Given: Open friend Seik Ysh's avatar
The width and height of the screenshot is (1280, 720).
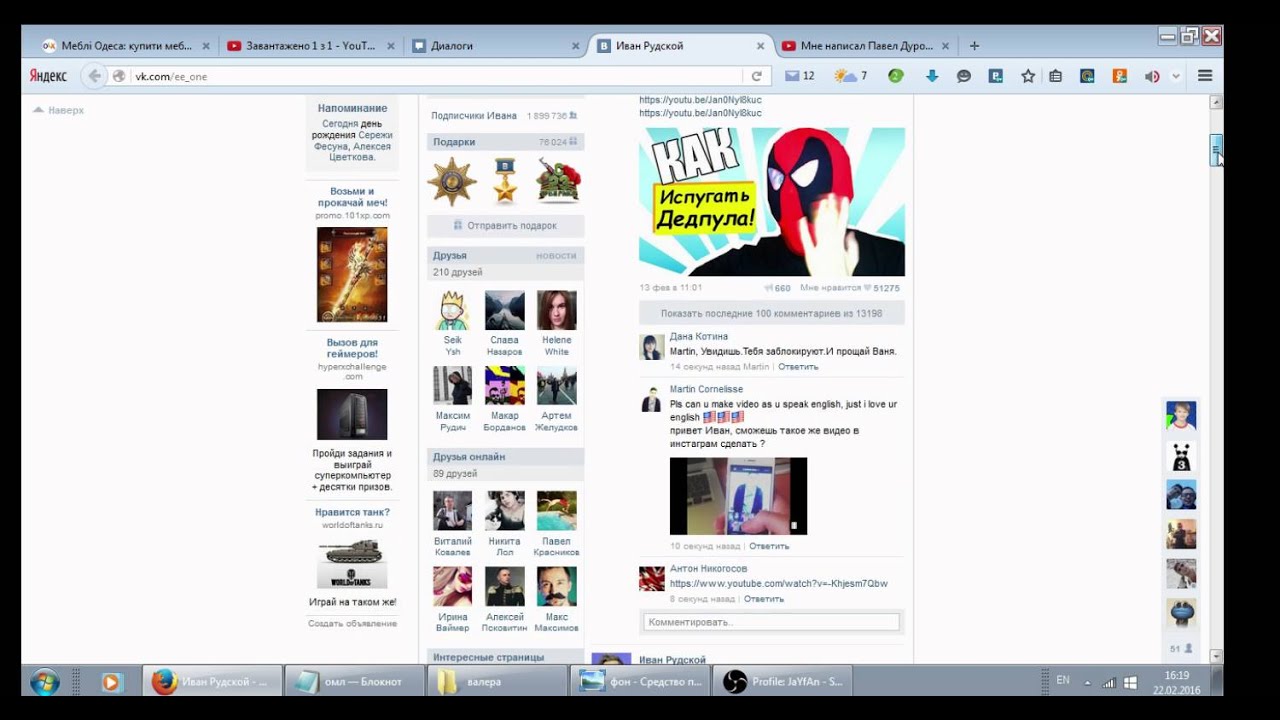Looking at the screenshot, I should tap(453, 310).
